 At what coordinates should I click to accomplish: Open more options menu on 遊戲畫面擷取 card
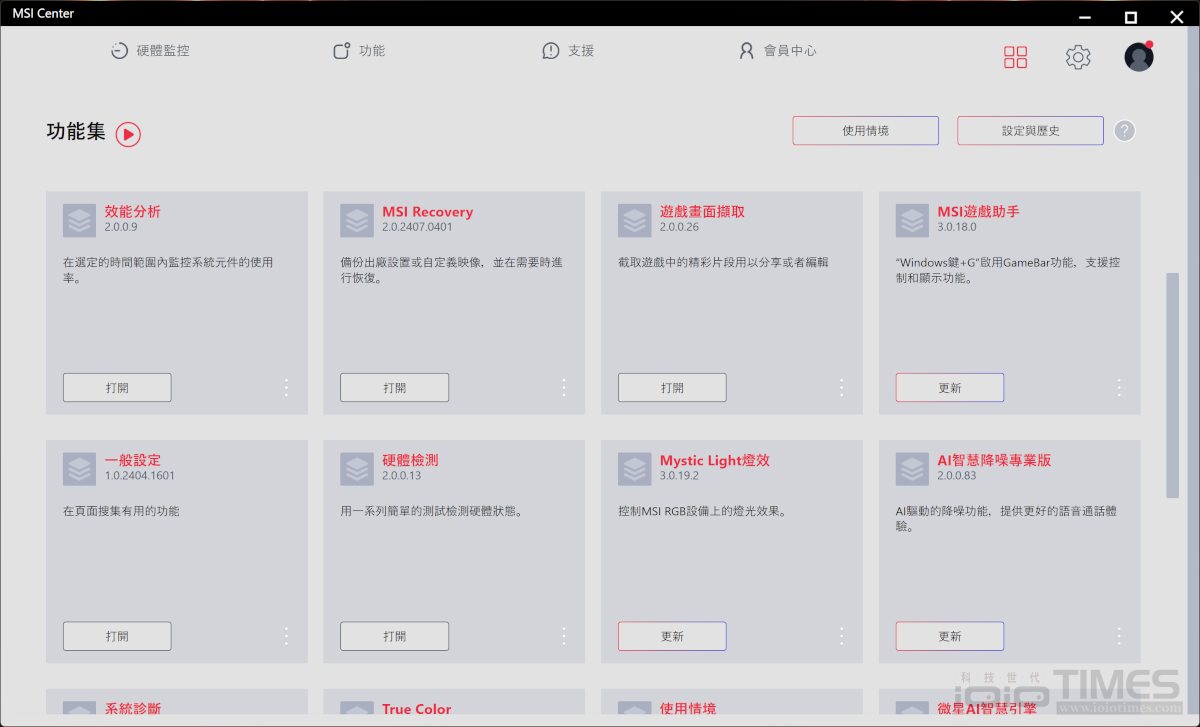[x=842, y=387]
